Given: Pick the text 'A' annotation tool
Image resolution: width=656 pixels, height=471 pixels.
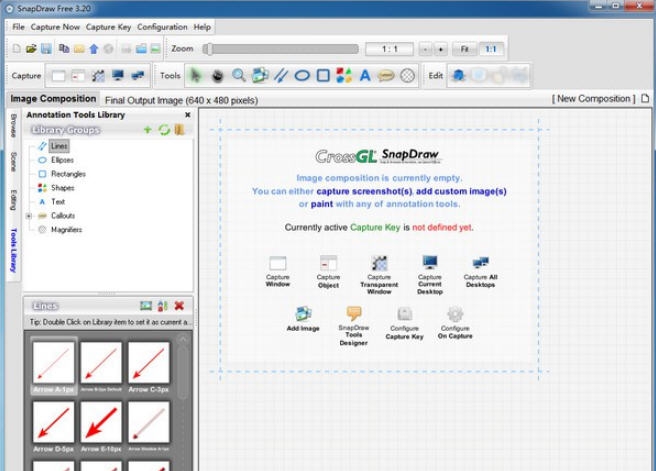Looking at the screenshot, I should click(365, 75).
